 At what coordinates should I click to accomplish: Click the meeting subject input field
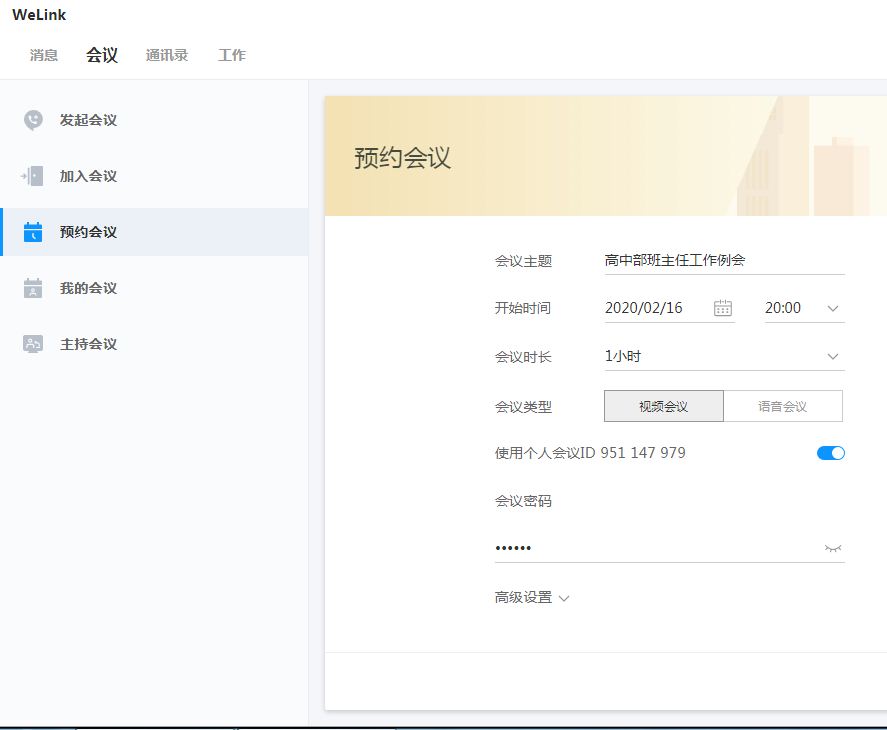[x=724, y=260]
